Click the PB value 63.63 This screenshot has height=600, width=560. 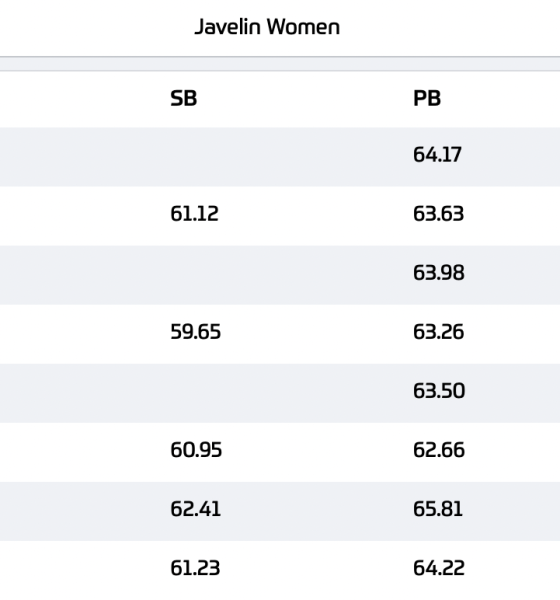(439, 214)
